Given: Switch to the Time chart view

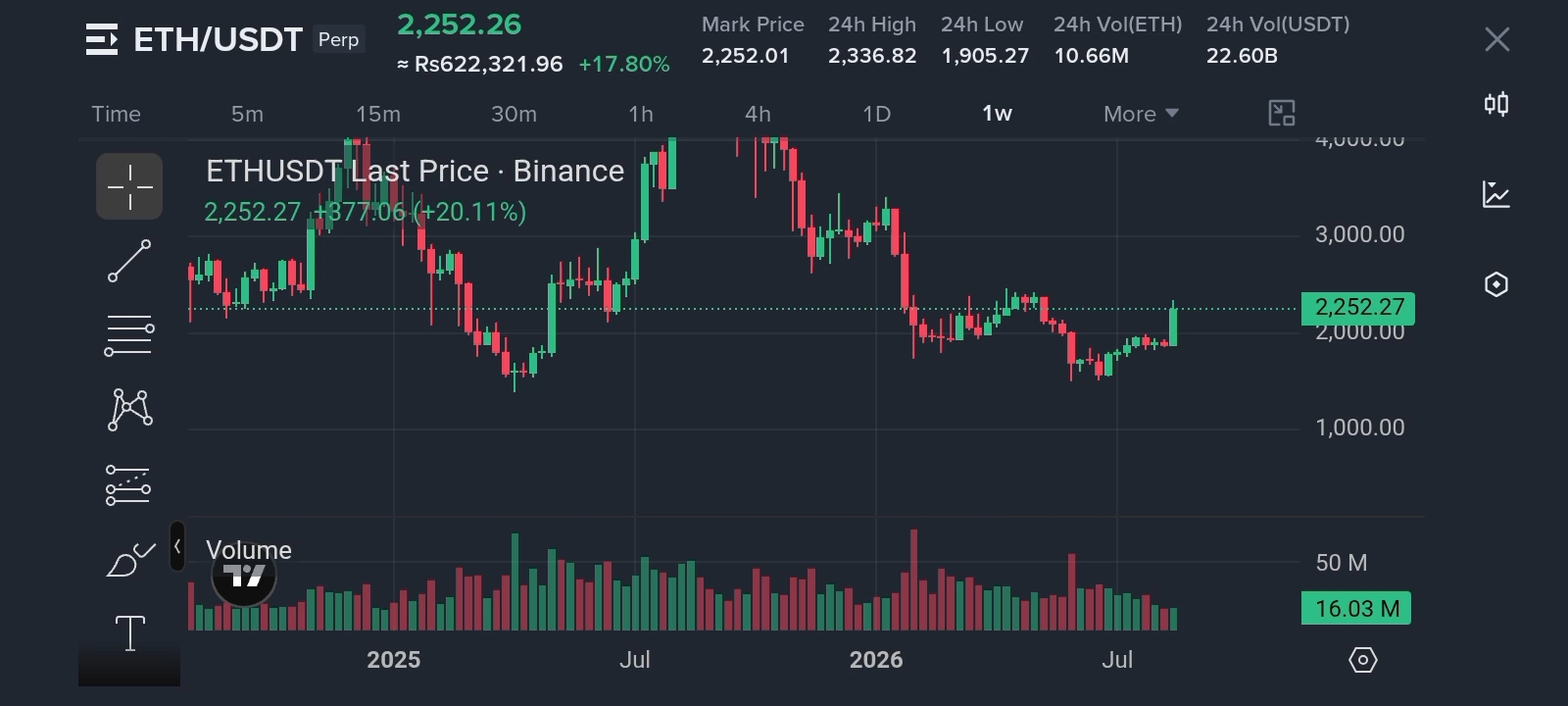Looking at the screenshot, I should [116, 114].
